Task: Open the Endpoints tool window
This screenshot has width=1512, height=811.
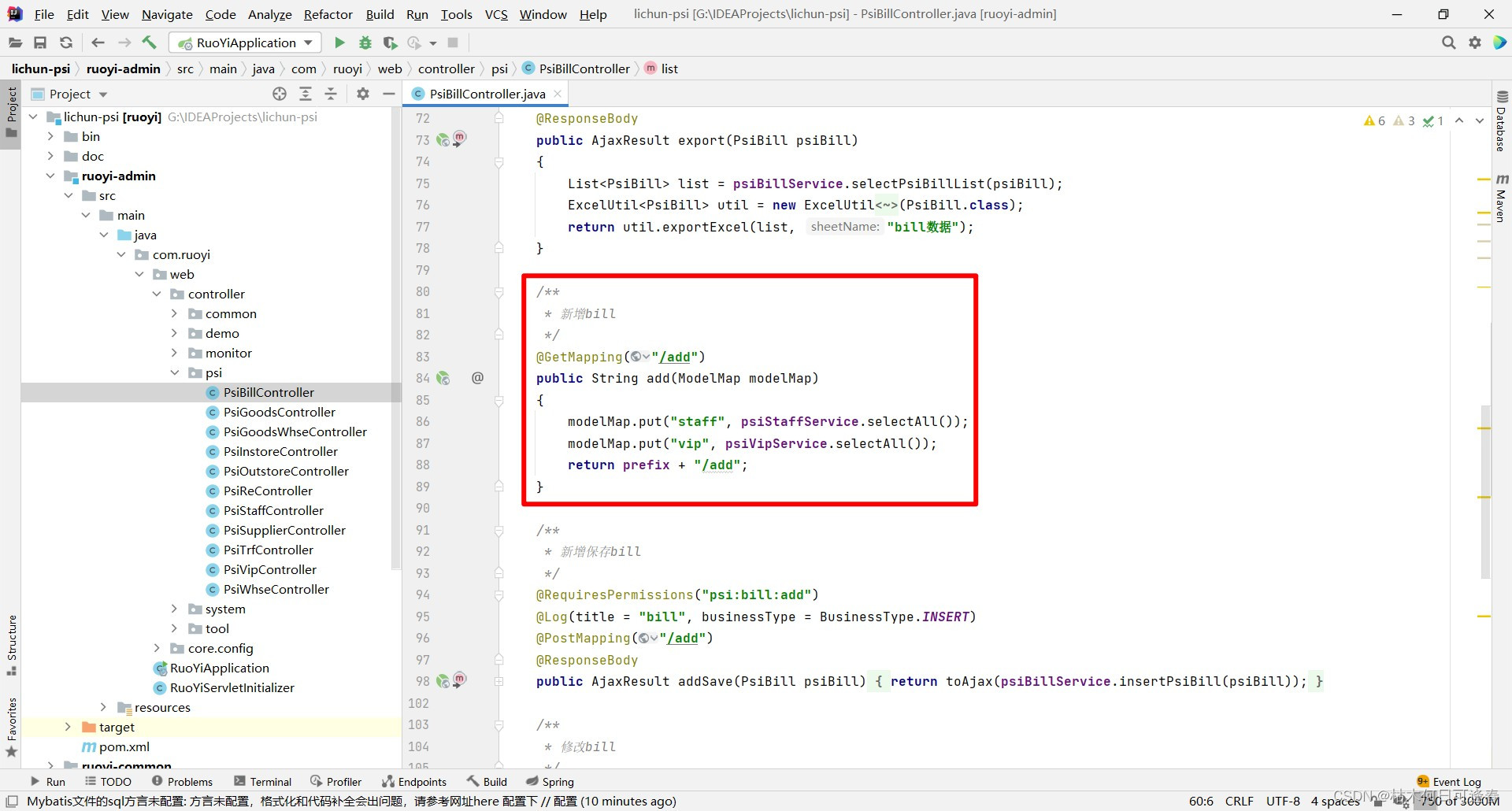Action: coord(414,782)
